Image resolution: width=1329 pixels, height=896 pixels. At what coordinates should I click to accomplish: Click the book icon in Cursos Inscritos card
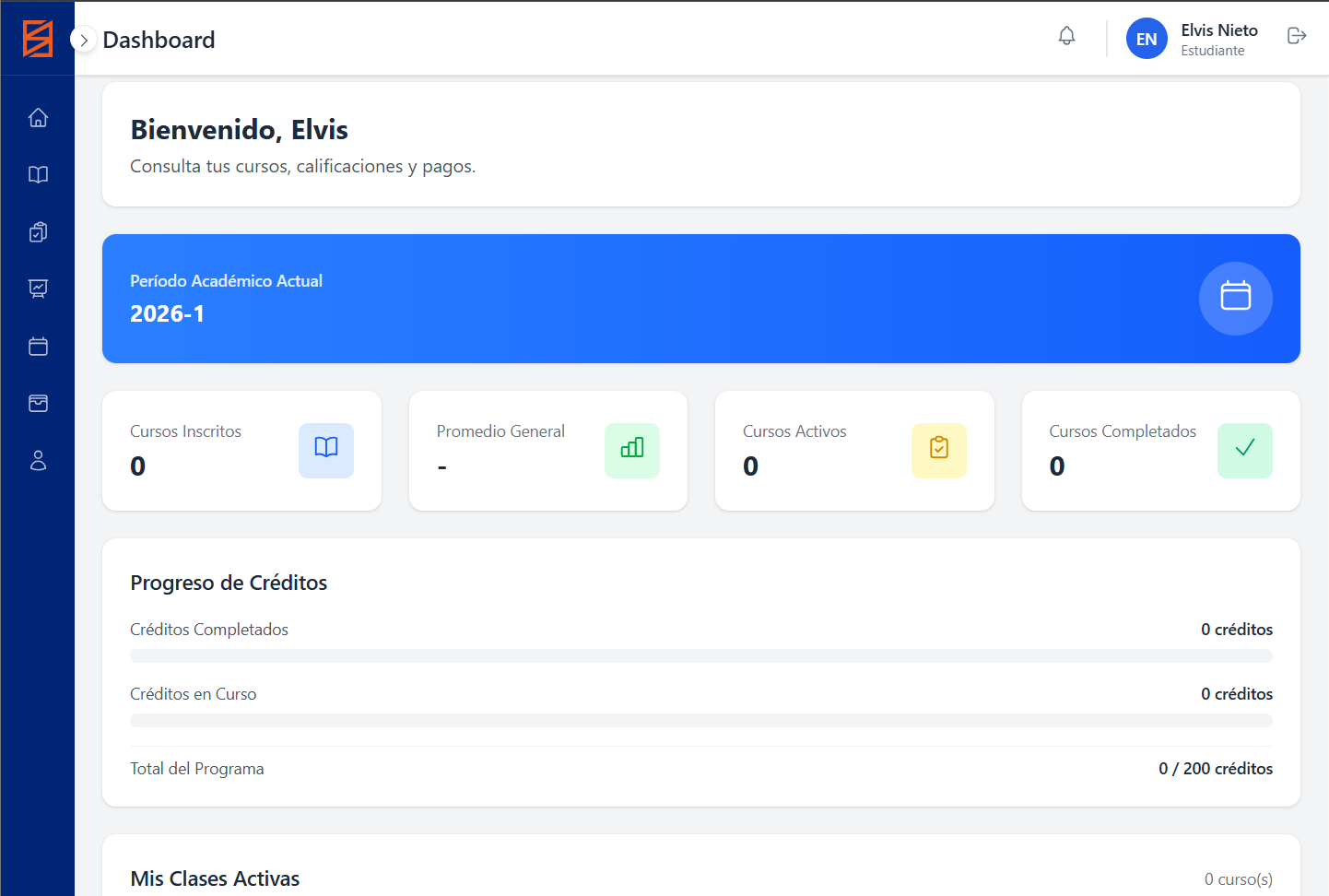click(325, 451)
